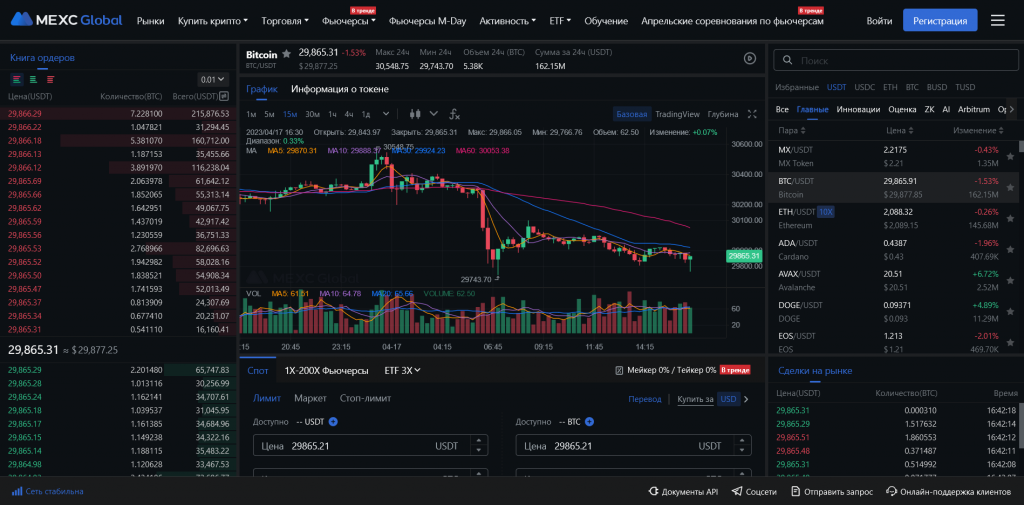Add Bitcoin to favorites with star icon
The image size is (1024, 505).
[287, 53]
